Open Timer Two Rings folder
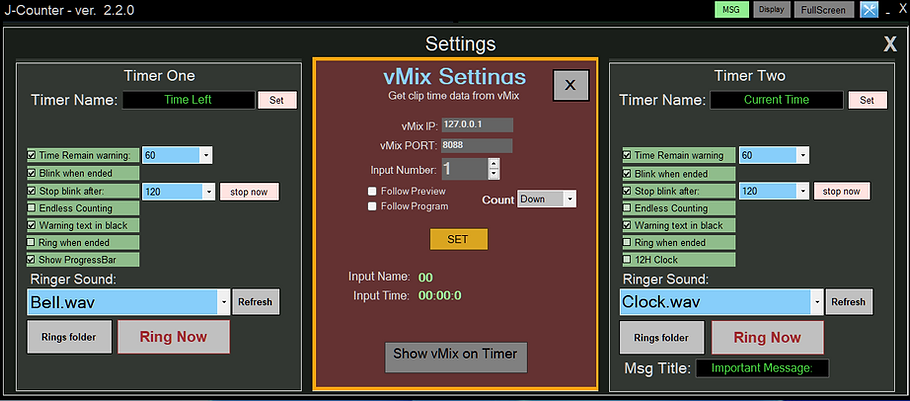The height and width of the screenshot is (401, 910). [x=662, y=338]
